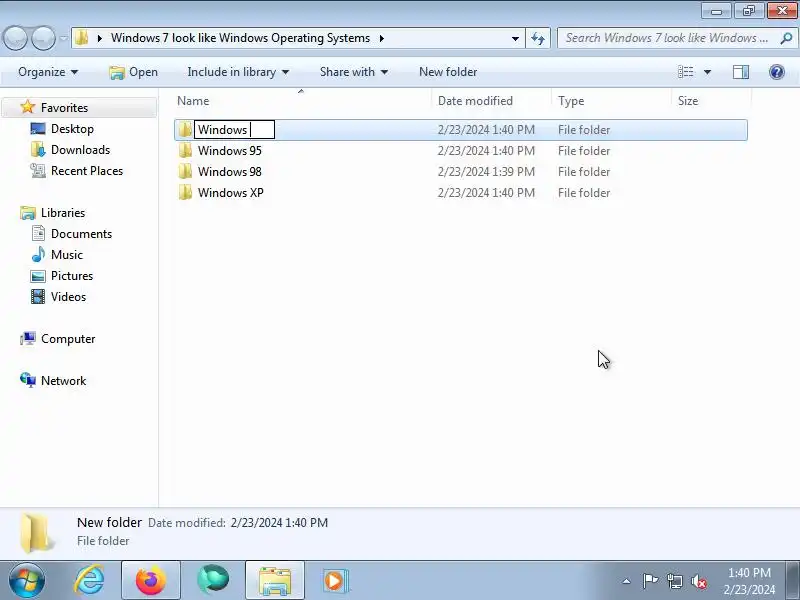800x600 pixels.
Task: Click the New folder button
Action: (448, 72)
